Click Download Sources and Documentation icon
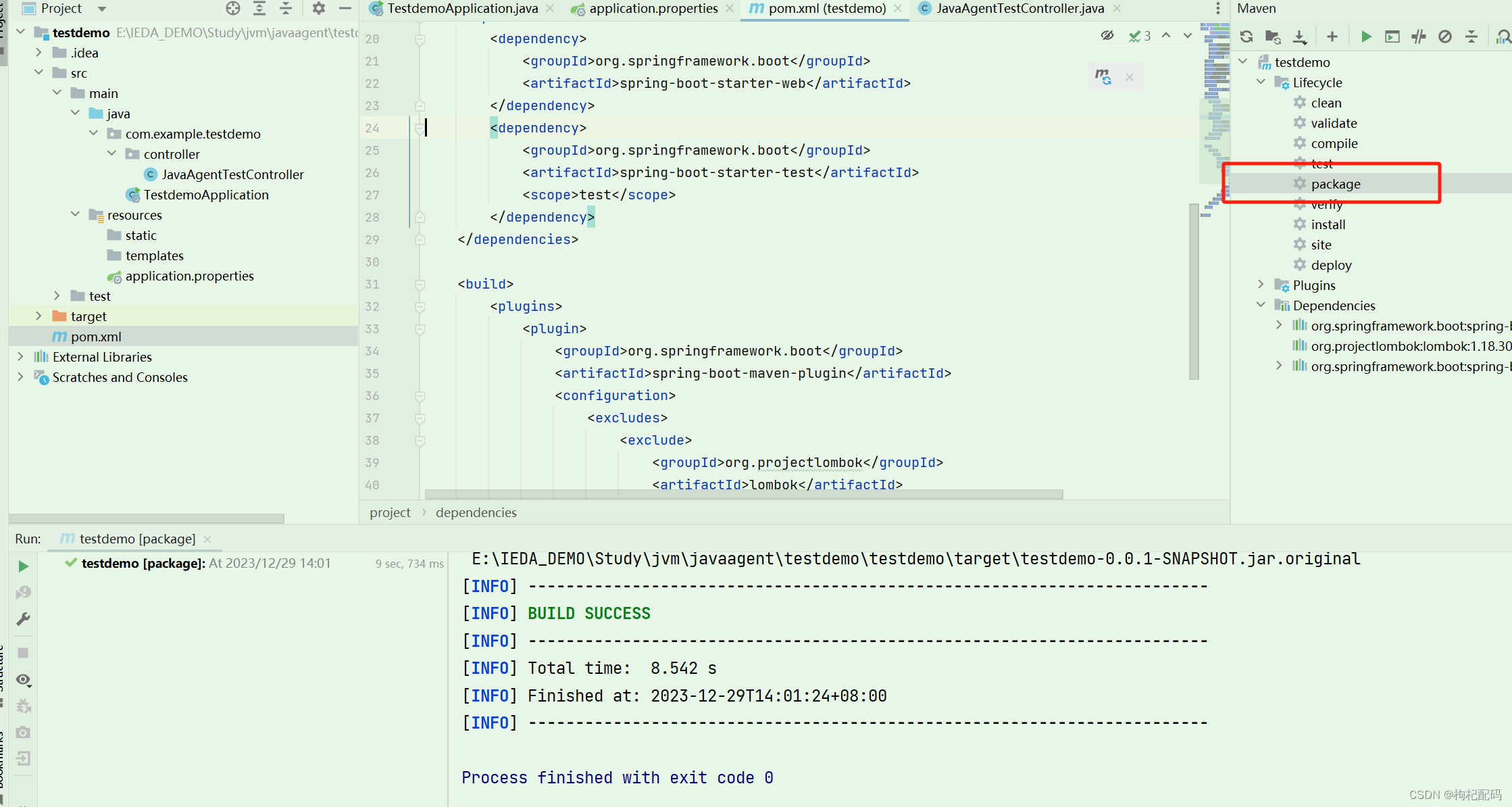This screenshot has height=807, width=1512. (x=1300, y=36)
